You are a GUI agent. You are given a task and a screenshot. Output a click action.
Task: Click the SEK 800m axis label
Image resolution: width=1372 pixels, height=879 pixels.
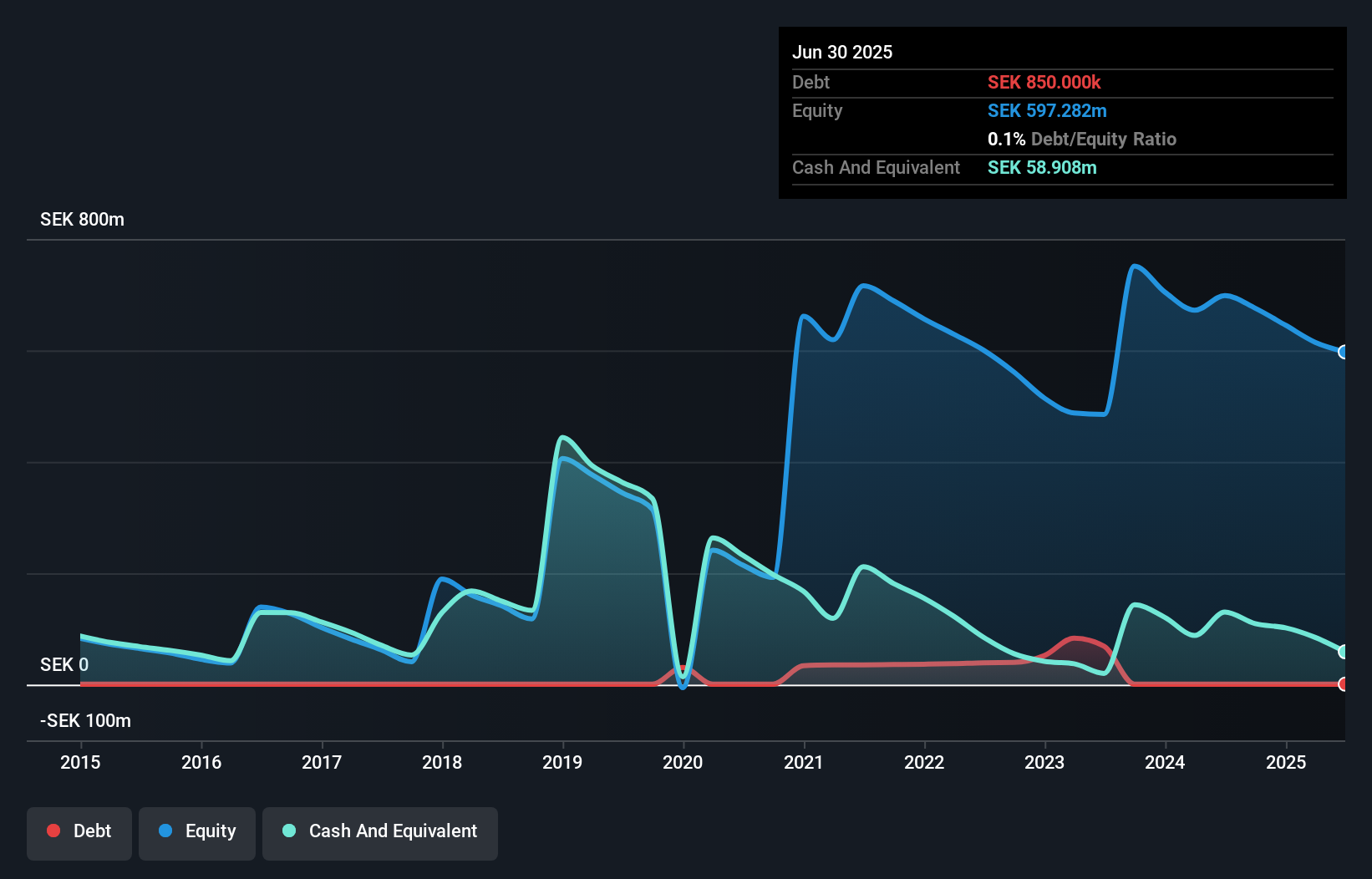pos(81,219)
